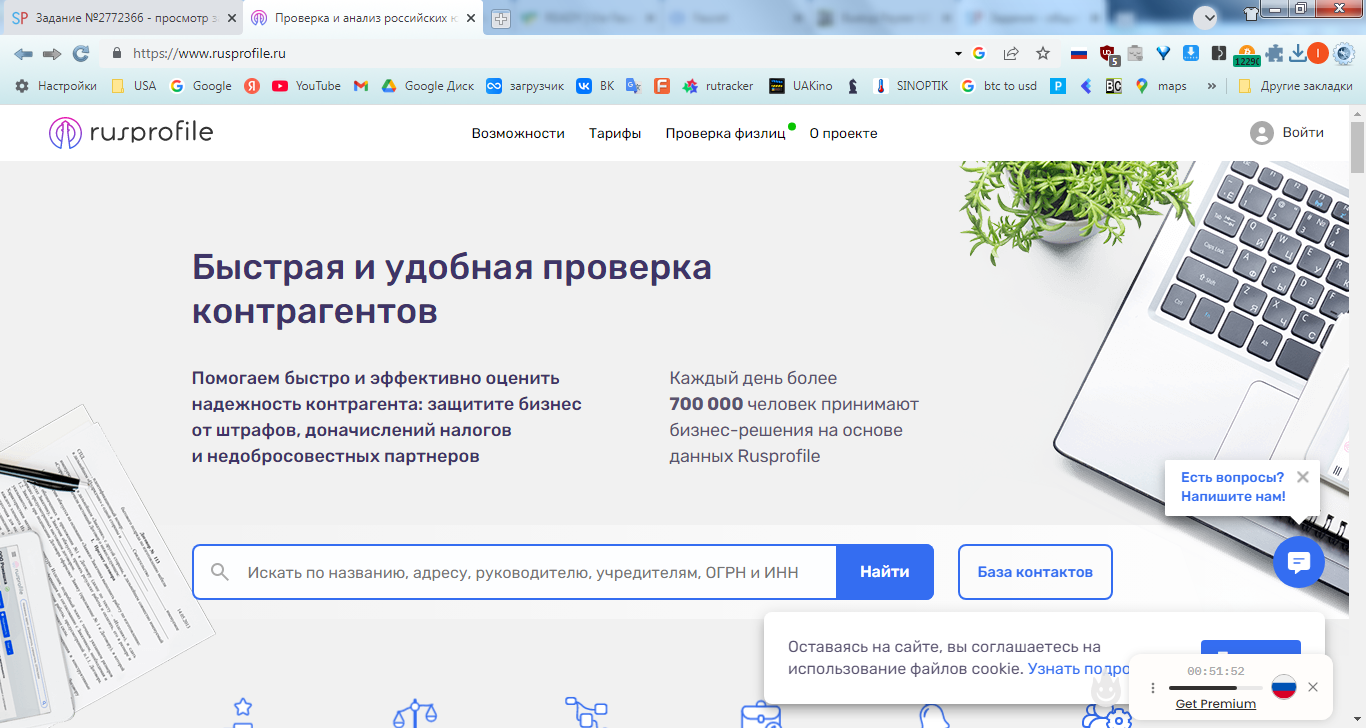Click the user avatar icon beside Войти
This screenshot has height=728, width=1366.
pos(1261,133)
